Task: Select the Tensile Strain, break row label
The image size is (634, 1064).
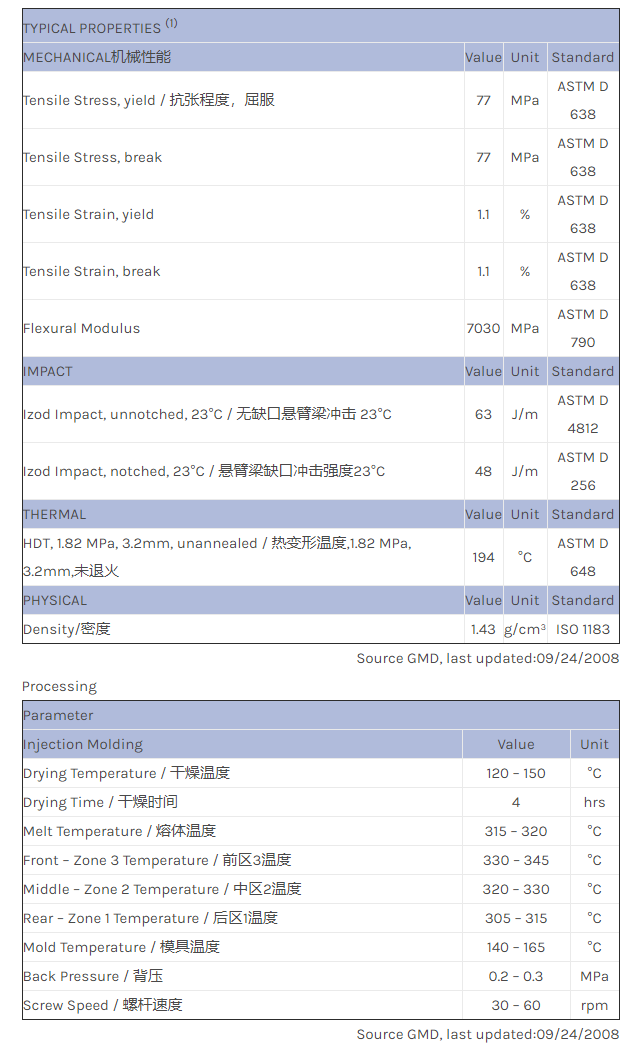Action: click(91, 271)
